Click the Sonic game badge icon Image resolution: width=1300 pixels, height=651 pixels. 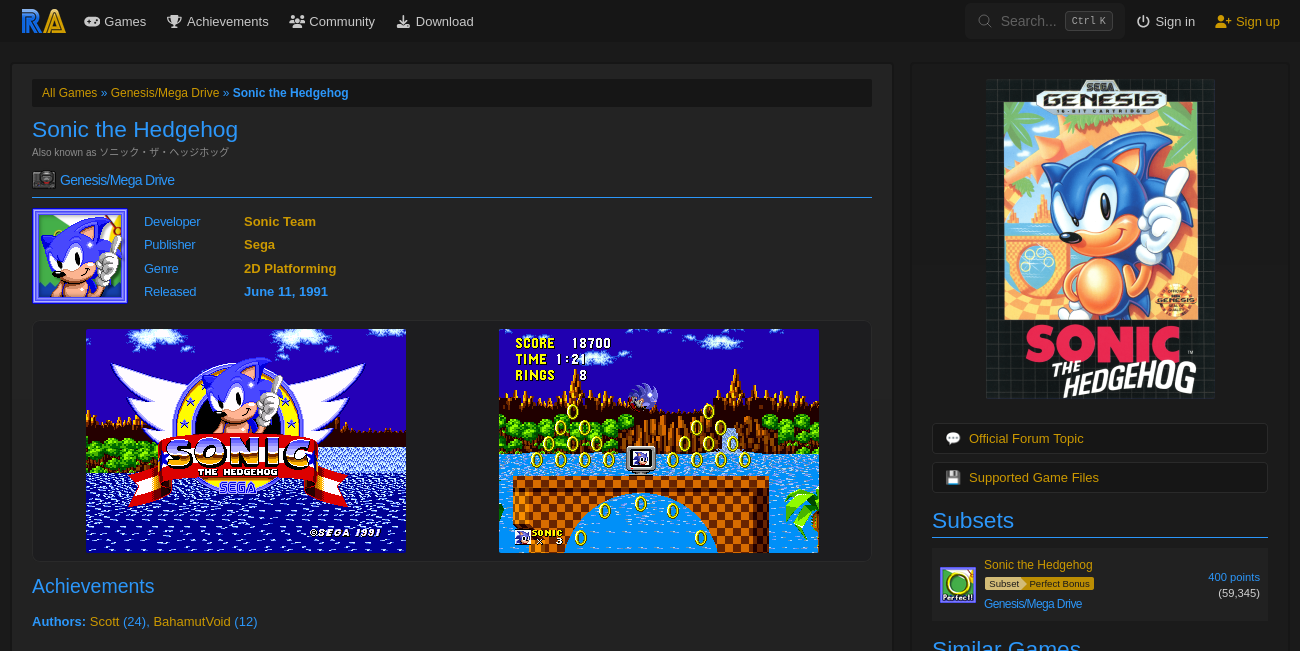coord(80,256)
